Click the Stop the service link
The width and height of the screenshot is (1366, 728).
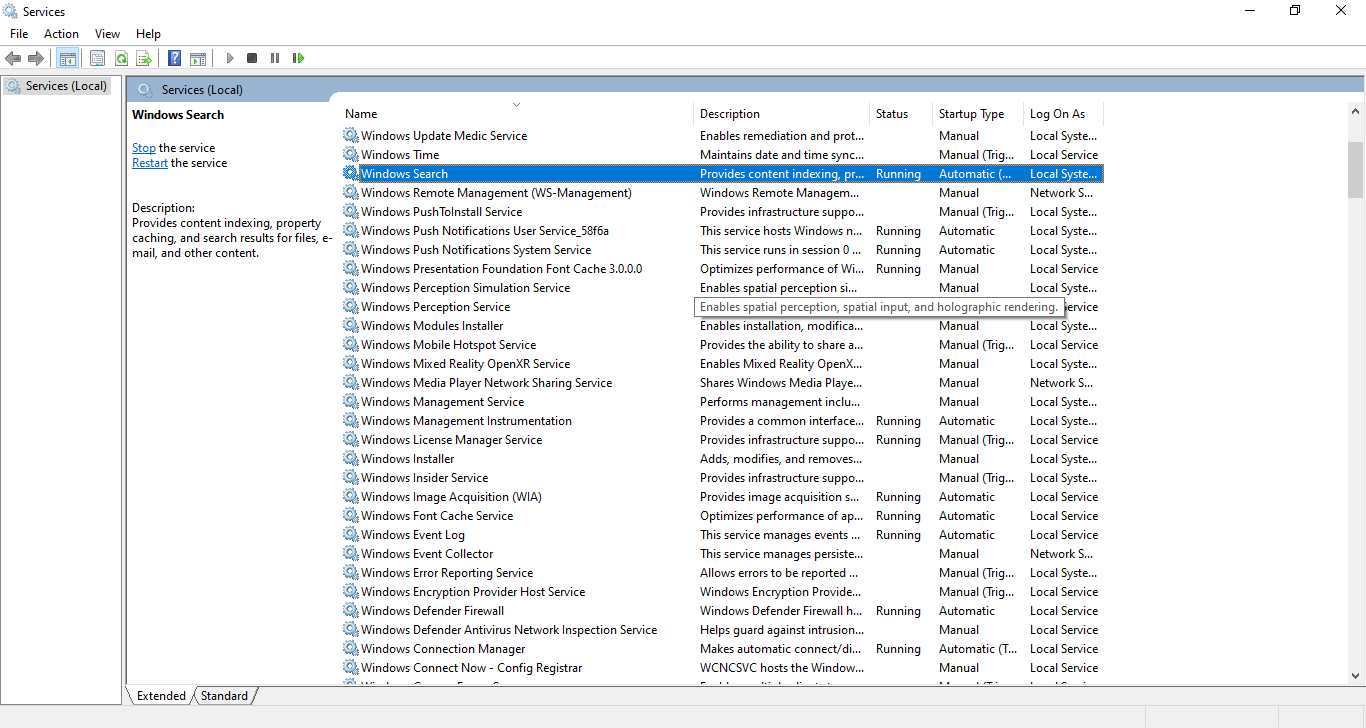144,148
